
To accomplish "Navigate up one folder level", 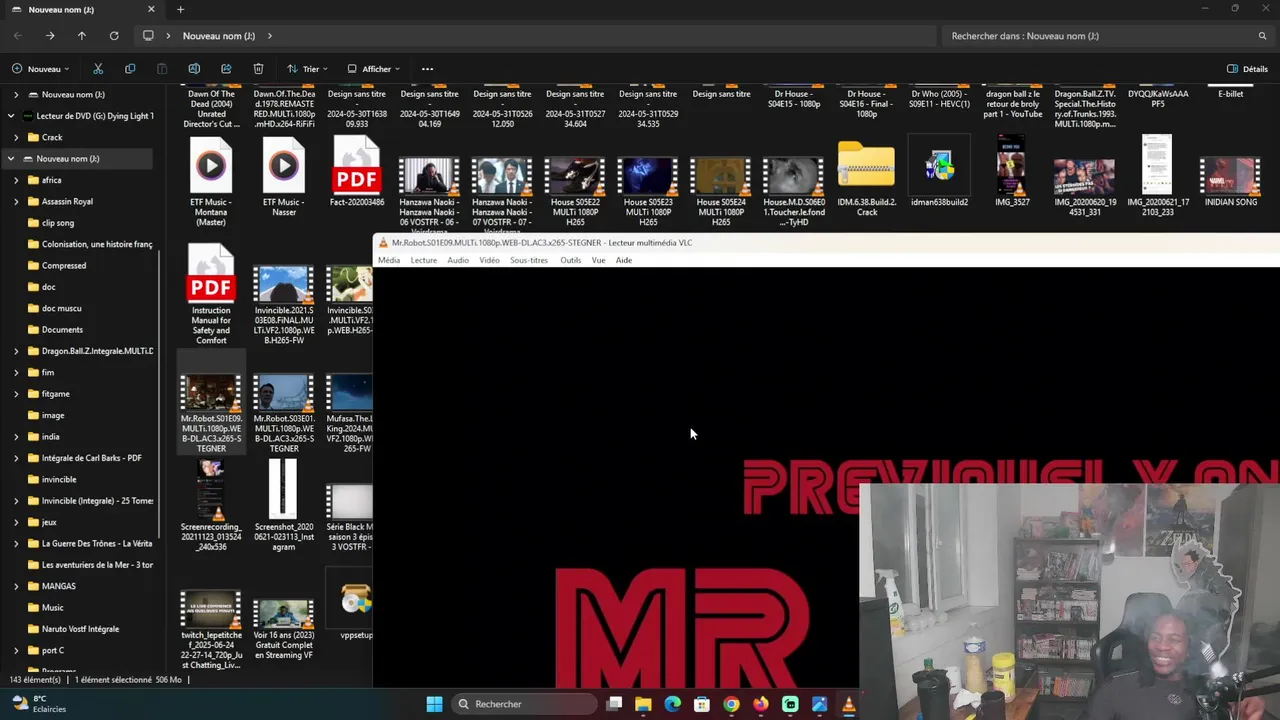I will pyautogui.click(x=82, y=36).
